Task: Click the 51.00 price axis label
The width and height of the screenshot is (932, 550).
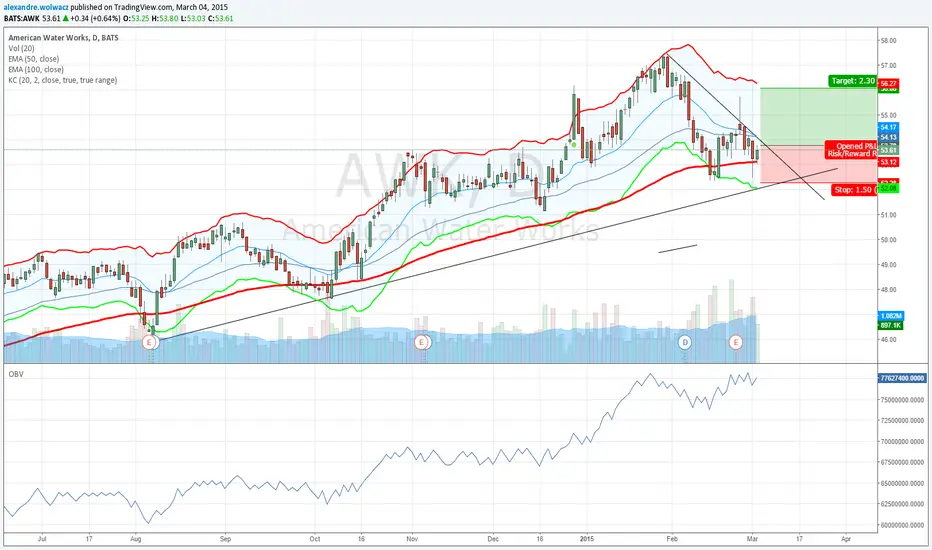Action: coord(889,215)
